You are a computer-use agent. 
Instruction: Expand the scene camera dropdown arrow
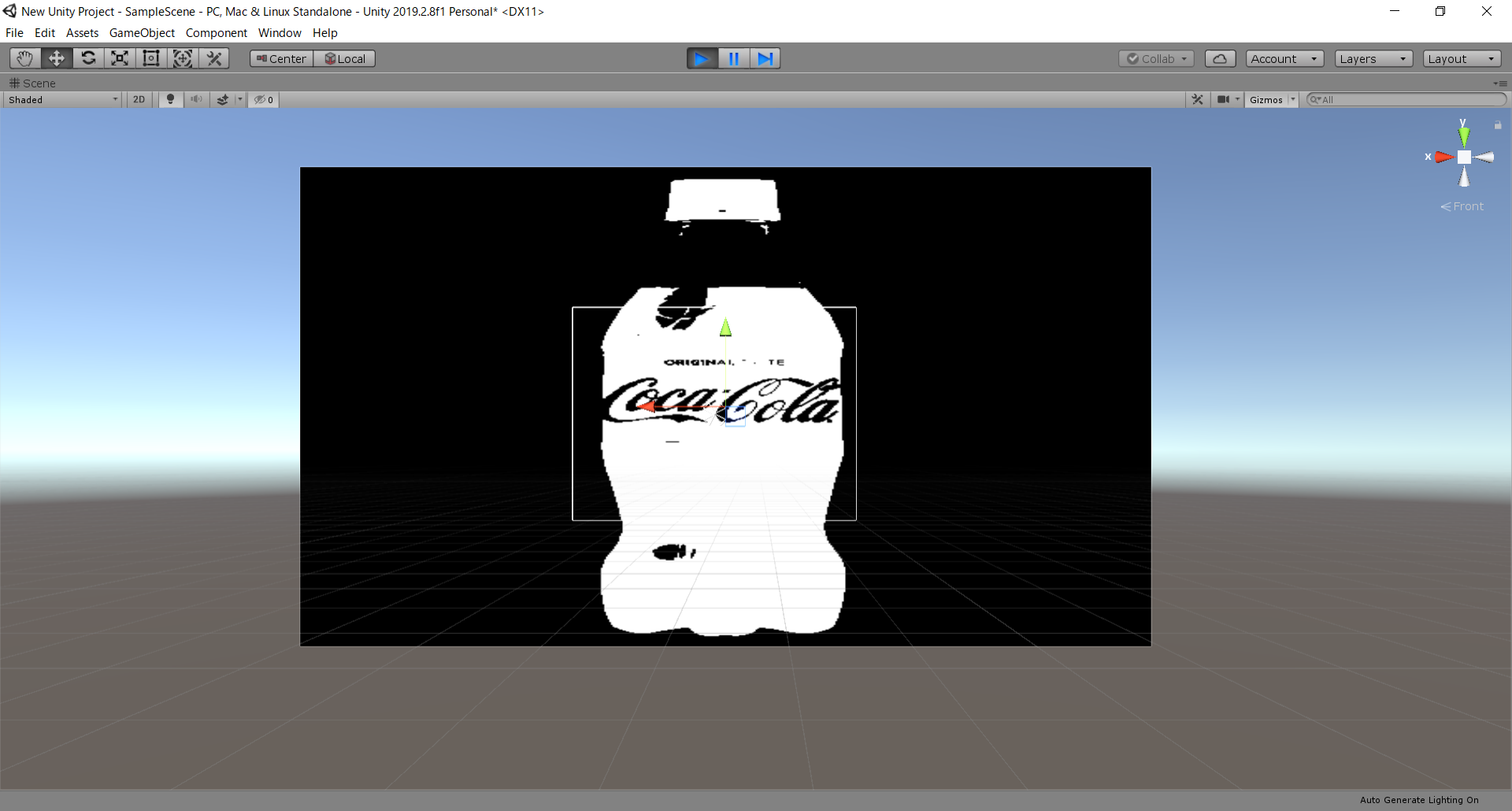pyautogui.click(x=1238, y=100)
